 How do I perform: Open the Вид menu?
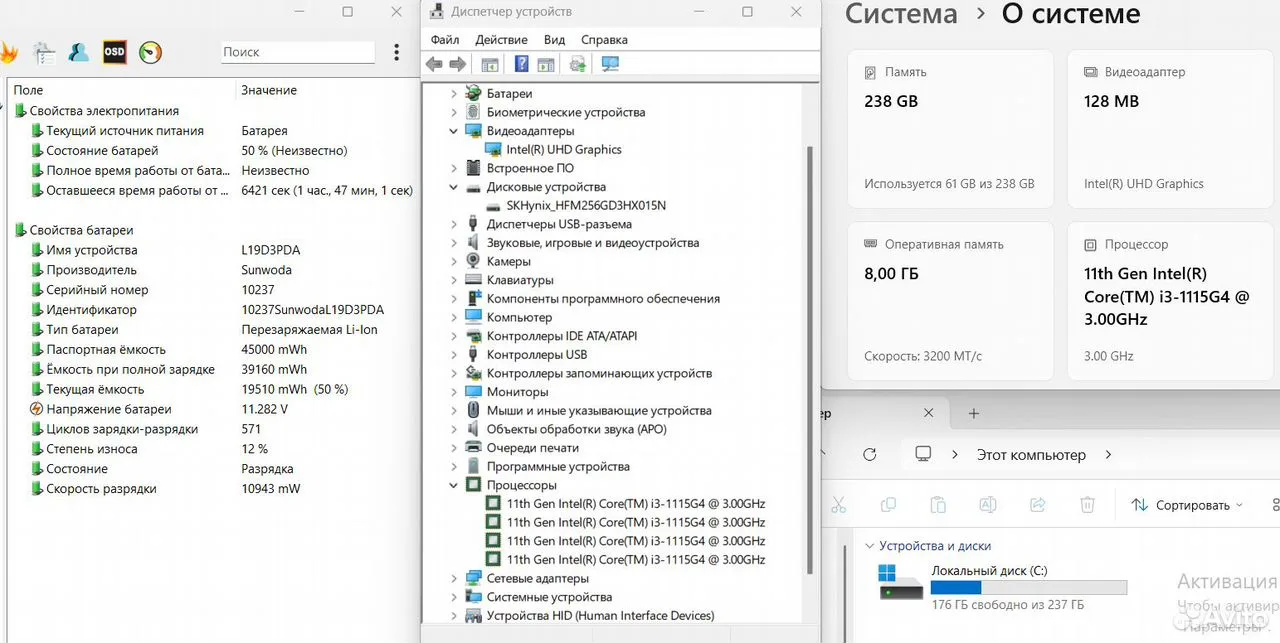pyautogui.click(x=554, y=40)
